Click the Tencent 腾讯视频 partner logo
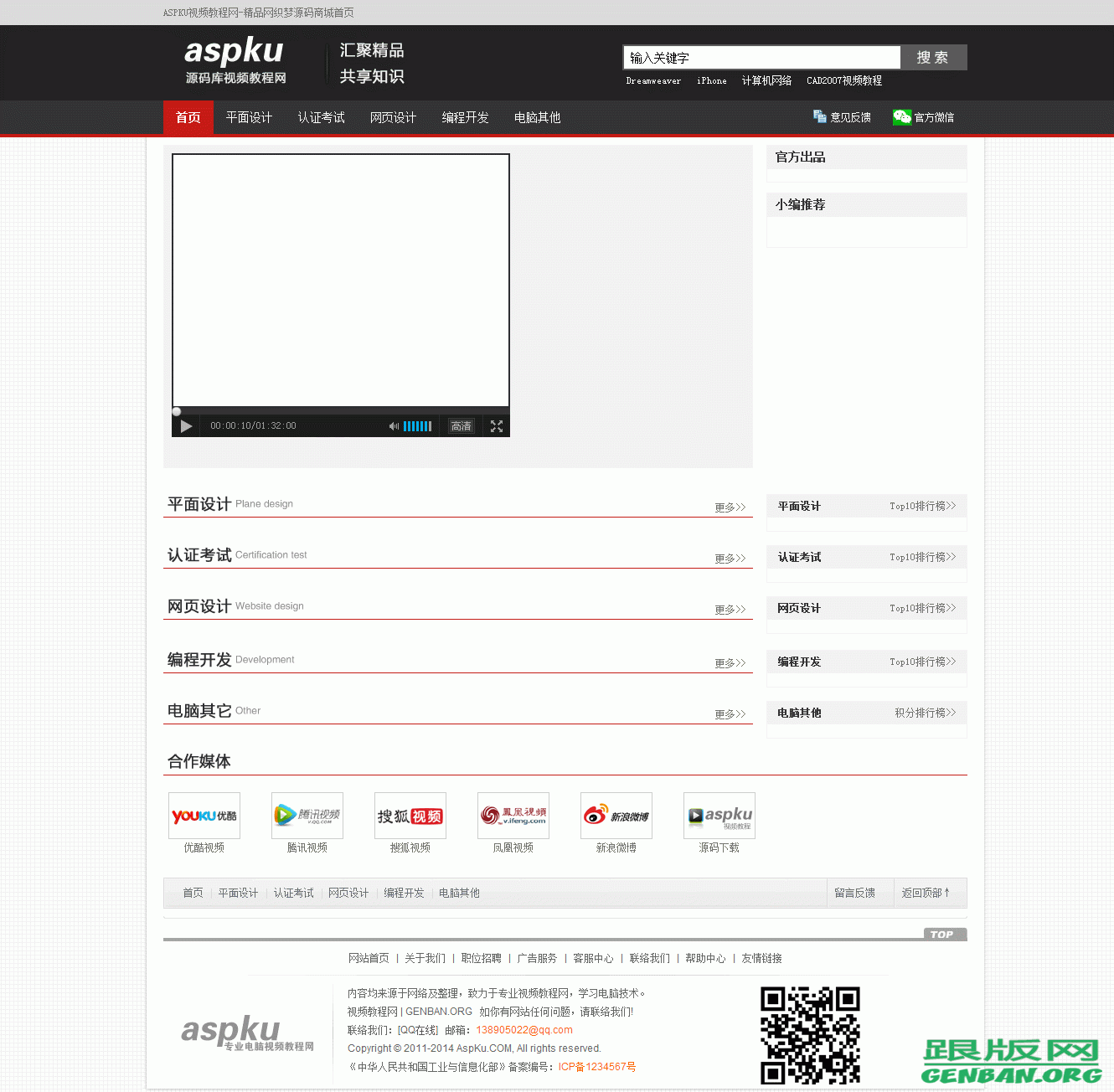Viewport: 1114px width, 1092px height. tap(307, 815)
